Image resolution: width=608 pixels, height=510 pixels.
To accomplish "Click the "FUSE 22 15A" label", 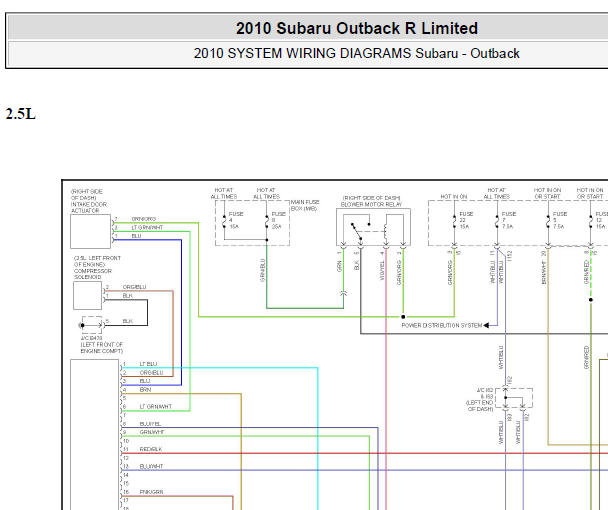I will (x=466, y=220).
